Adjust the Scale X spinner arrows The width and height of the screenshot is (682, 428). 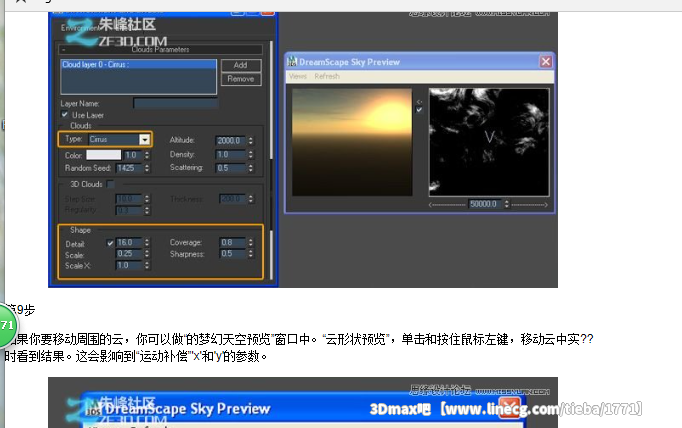147,265
